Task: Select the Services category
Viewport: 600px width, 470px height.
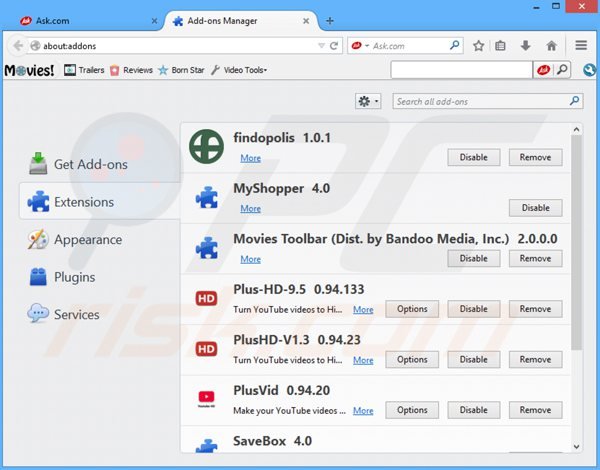Action: pyautogui.click(x=64, y=315)
